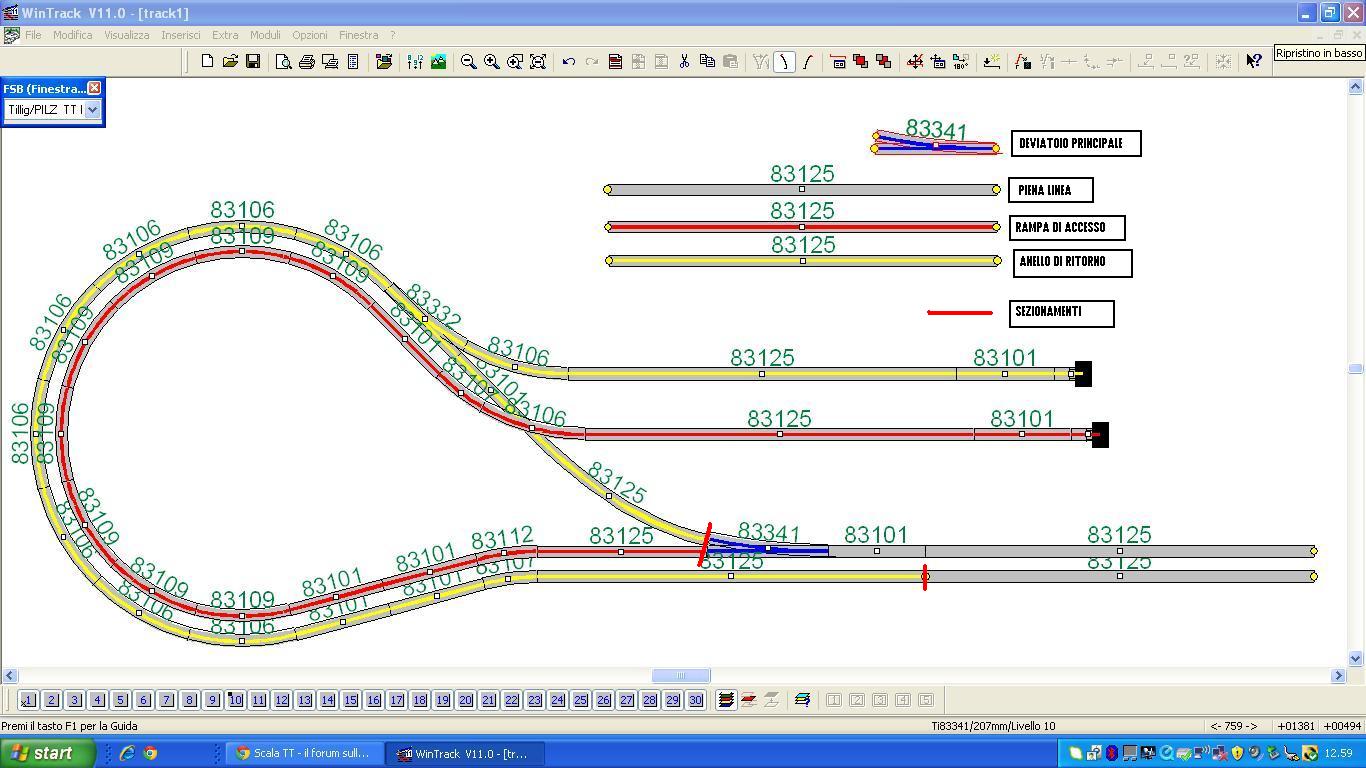This screenshot has width=1366, height=768.
Task: Open the parts list document icon
Action: pyautogui.click(x=353, y=61)
